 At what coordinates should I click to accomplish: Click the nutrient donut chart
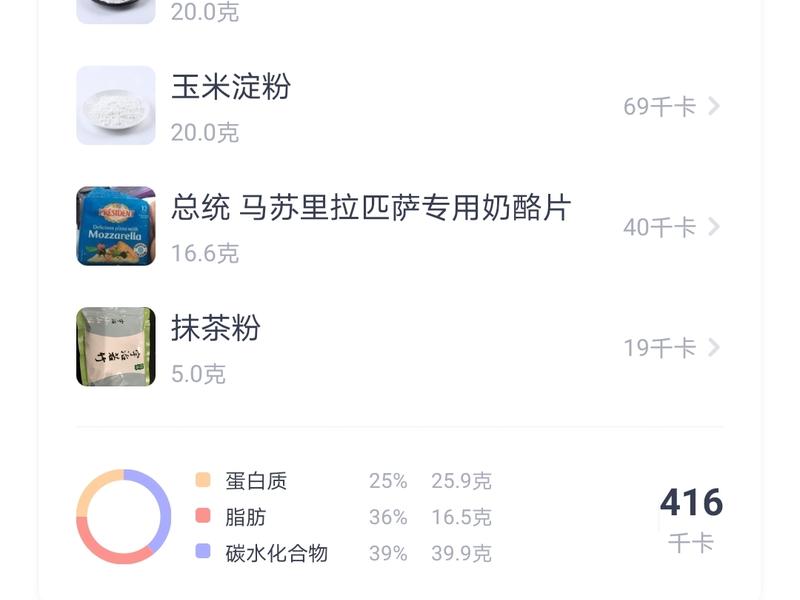(x=126, y=514)
